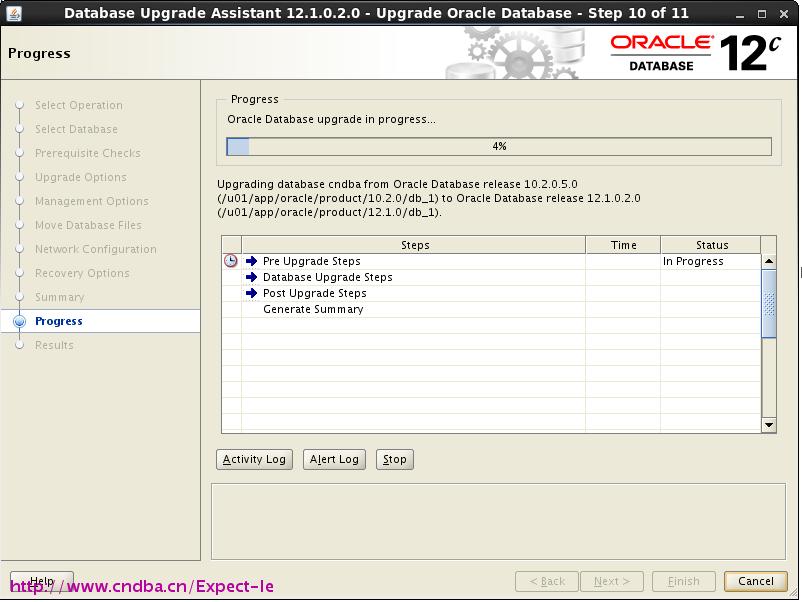This screenshot has height=602, width=802.
Task: Click the Steps column header
Action: pos(414,245)
